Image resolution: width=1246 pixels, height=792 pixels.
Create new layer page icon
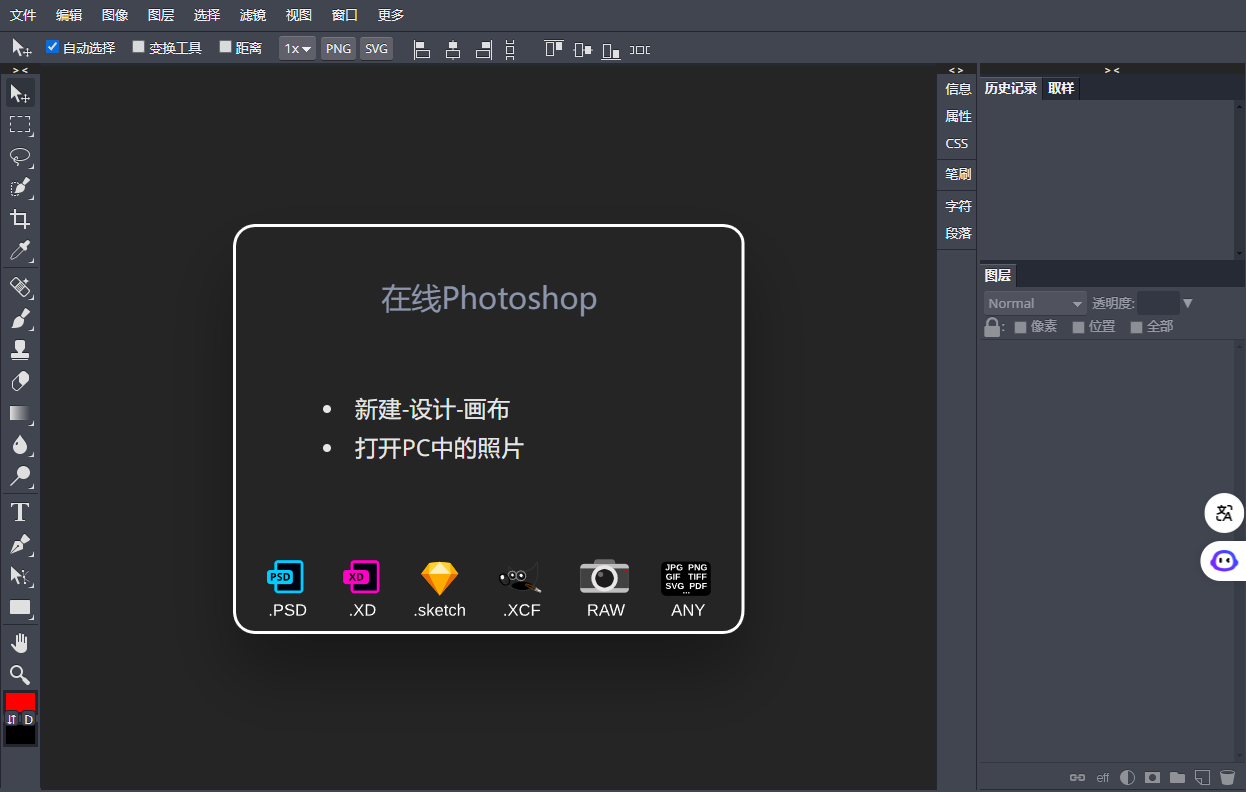point(1203,777)
